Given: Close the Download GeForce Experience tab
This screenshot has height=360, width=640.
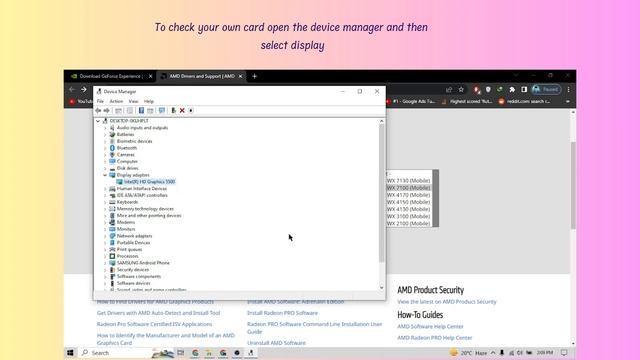Looking at the screenshot, I should 150,76.
